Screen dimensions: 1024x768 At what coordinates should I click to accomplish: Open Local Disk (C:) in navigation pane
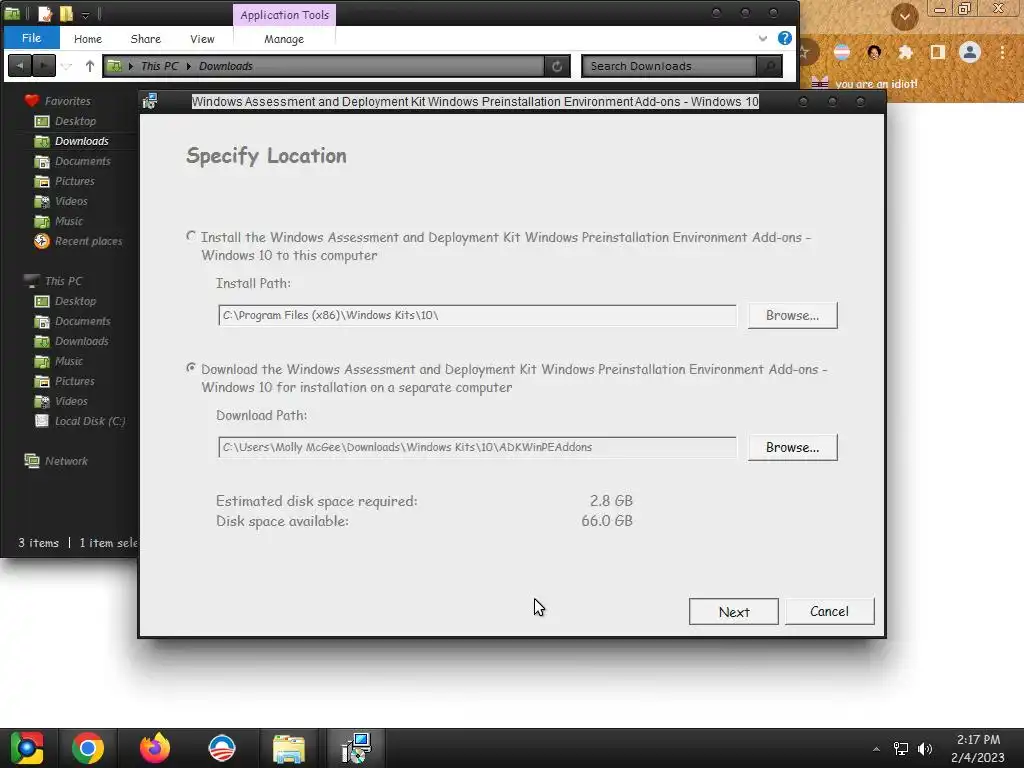click(x=89, y=421)
